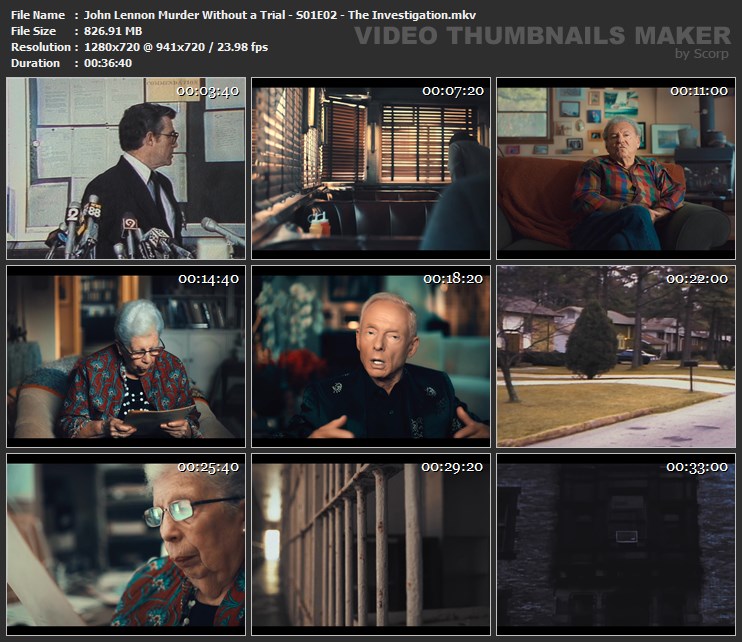Select the duration value 00:36:40
Image resolution: width=742 pixels, height=642 pixels.
108,63
